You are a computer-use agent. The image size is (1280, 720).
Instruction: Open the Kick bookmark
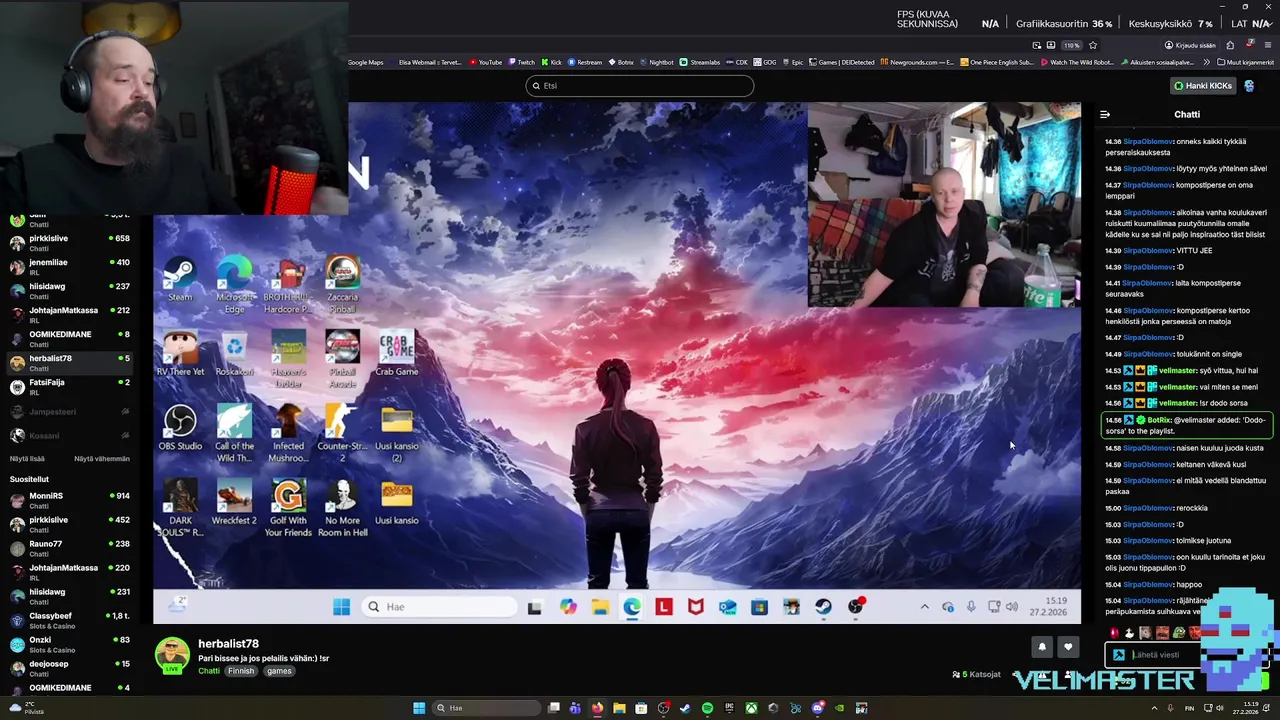(x=551, y=62)
